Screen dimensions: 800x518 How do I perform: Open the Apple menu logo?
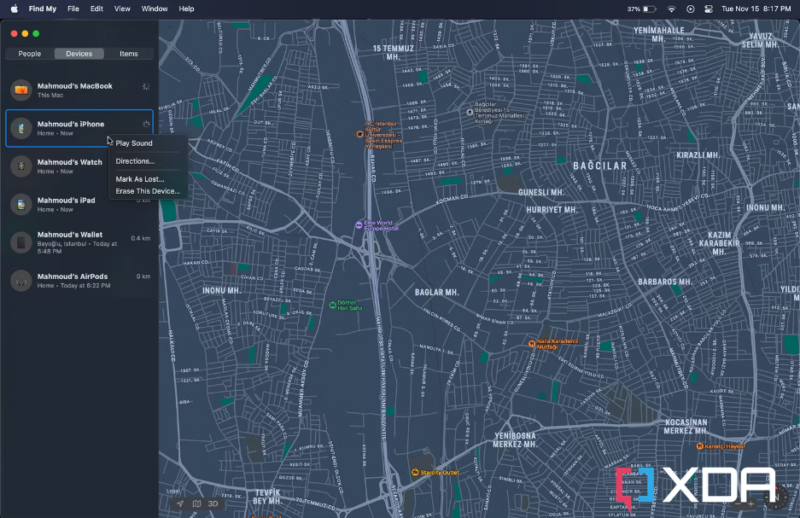click(14, 8)
